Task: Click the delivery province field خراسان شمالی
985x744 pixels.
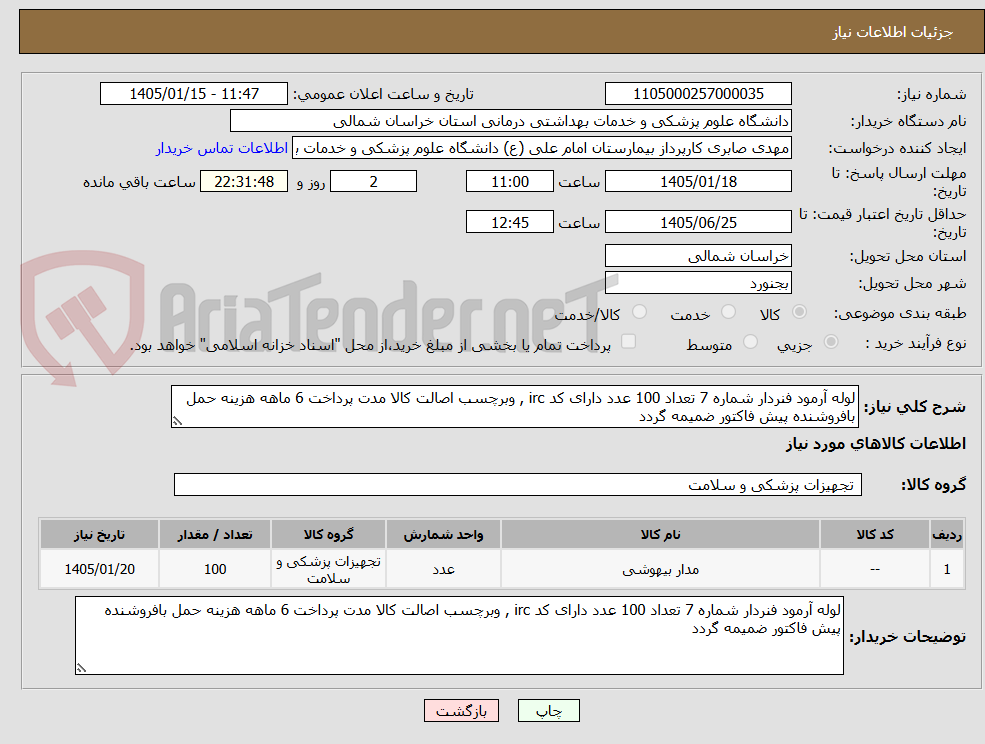Action: [x=698, y=256]
